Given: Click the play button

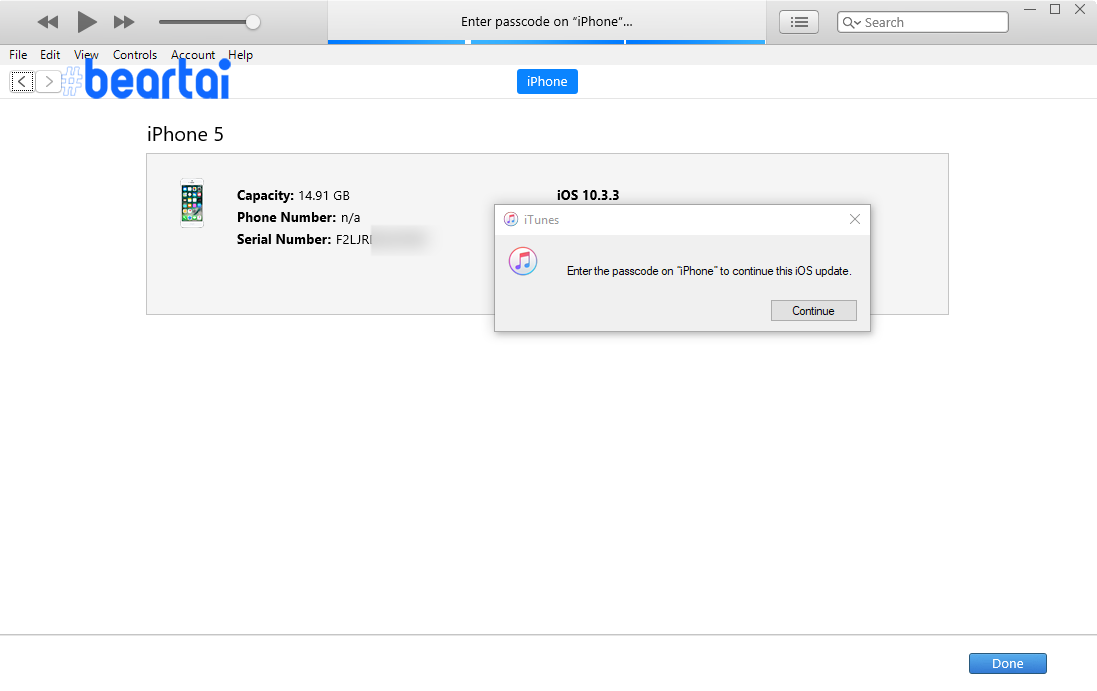Looking at the screenshot, I should pyautogui.click(x=87, y=22).
